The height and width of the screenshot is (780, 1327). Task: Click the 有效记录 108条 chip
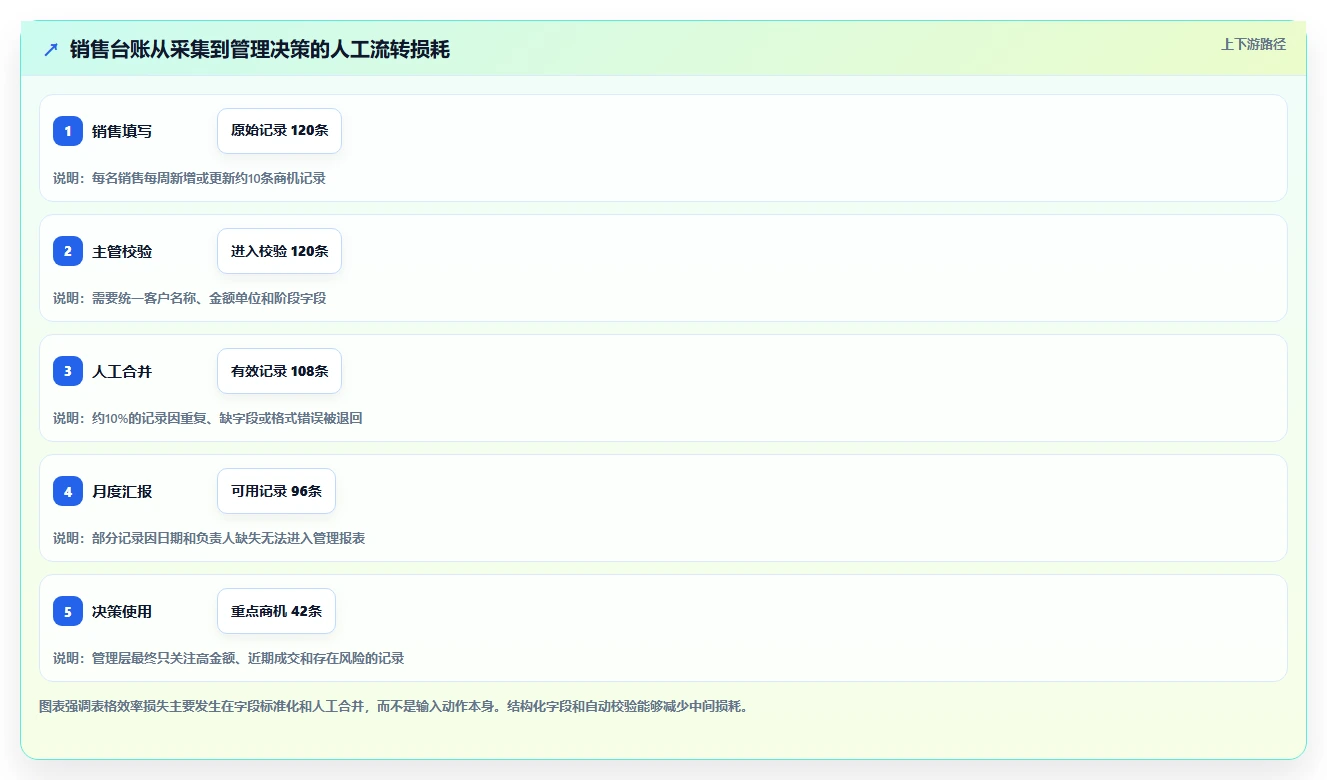pos(279,371)
